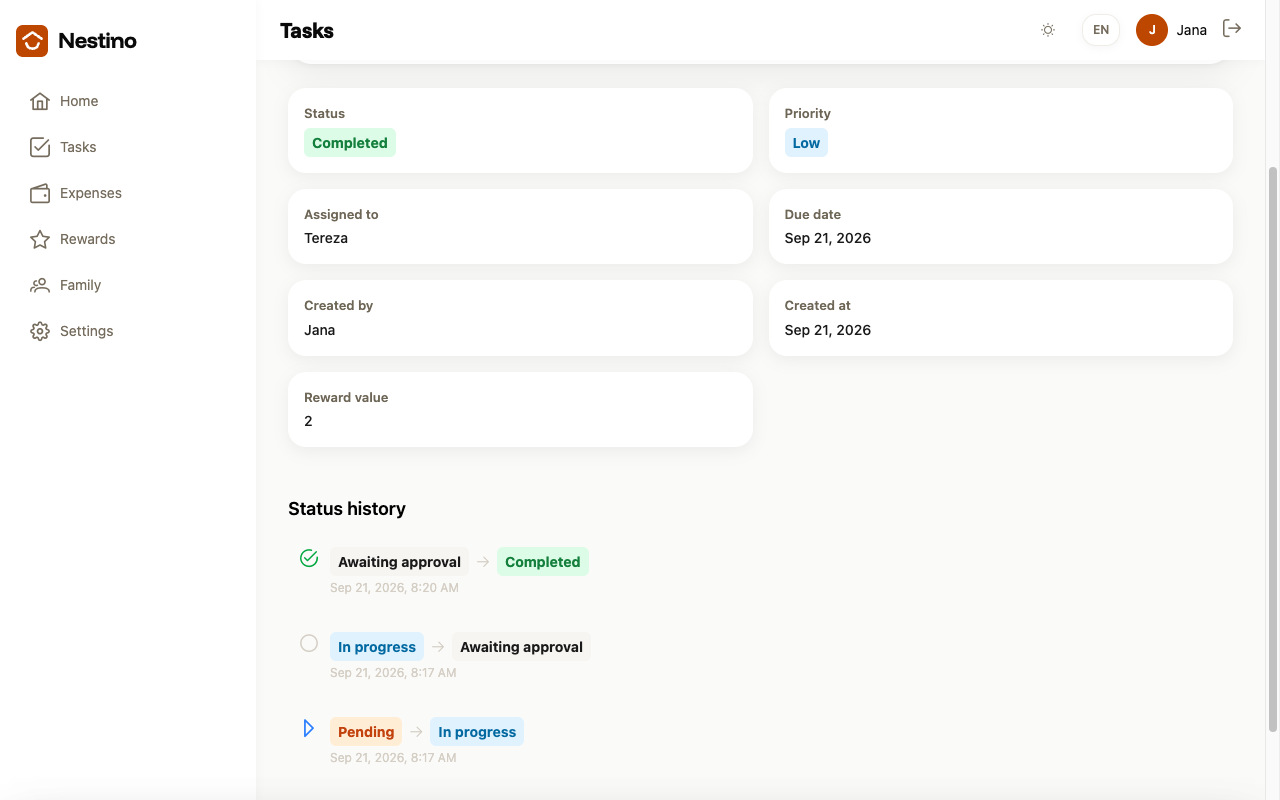Click the empty circle icon beside Awaiting approval entry
Image resolution: width=1280 pixels, height=800 pixels.
(309, 643)
